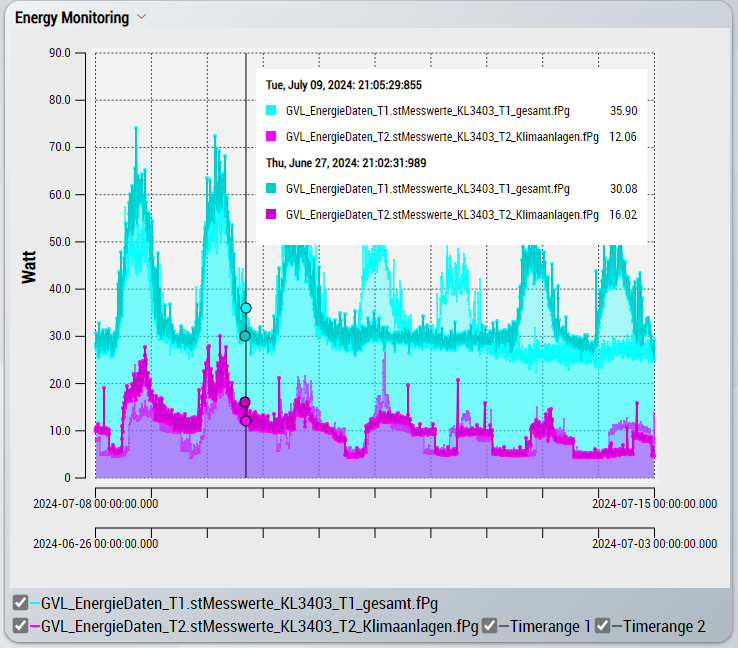Click the 2024-07-08 start label on x-axis
738x648 pixels.
click(x=96, y=504)
